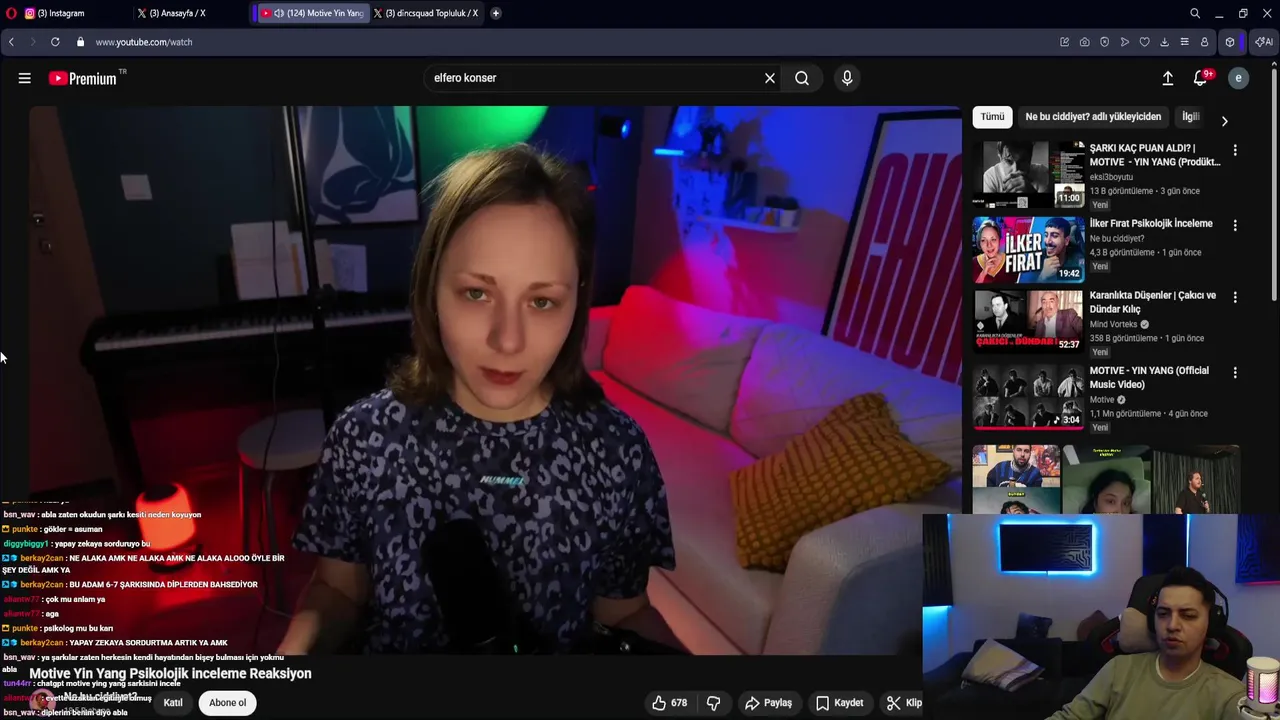Subscribe with Abone ol button
The image size is (1280, 720).
point(227,703)
